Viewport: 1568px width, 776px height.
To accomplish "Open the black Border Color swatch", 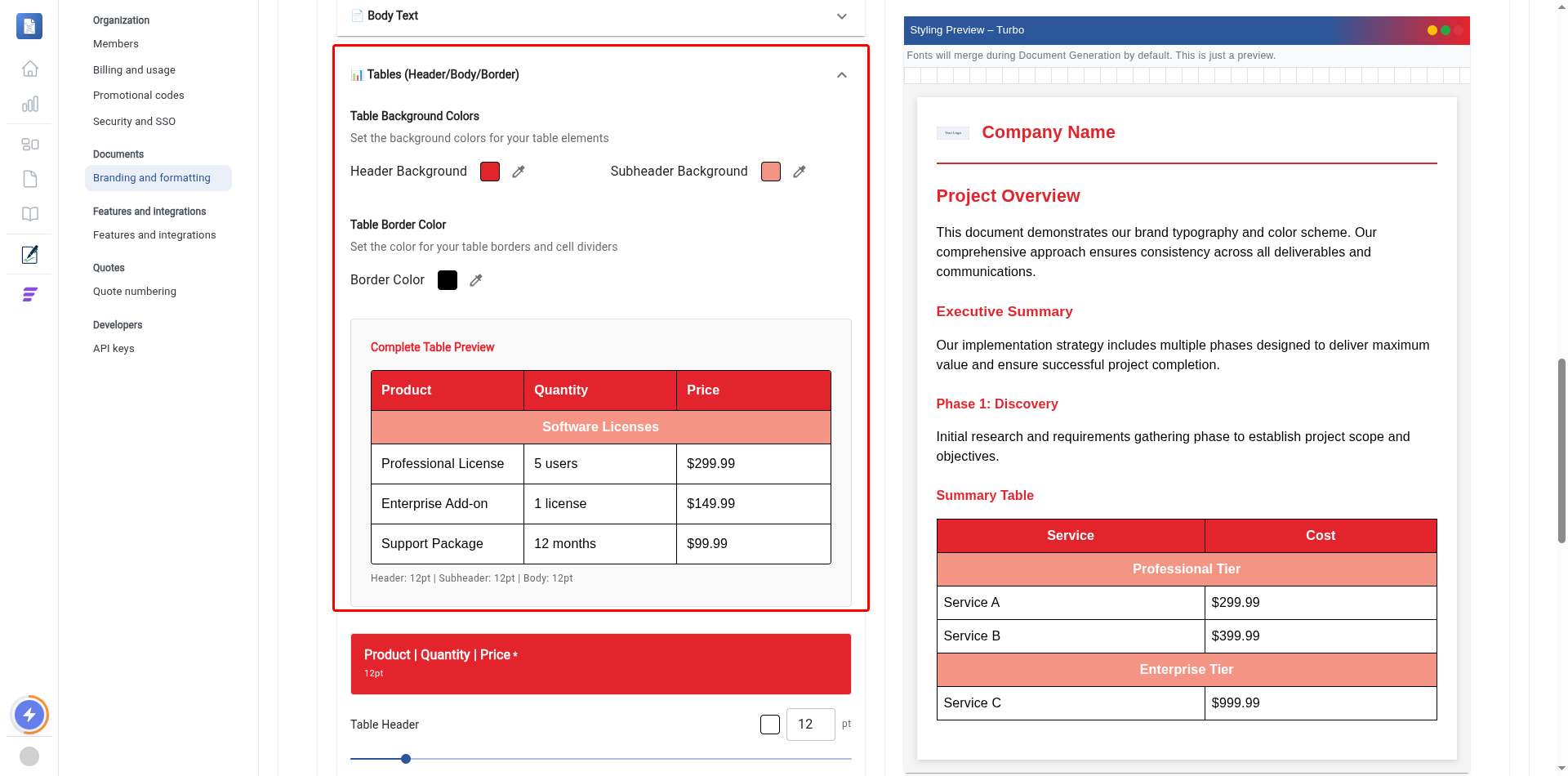I will point(448,280).
